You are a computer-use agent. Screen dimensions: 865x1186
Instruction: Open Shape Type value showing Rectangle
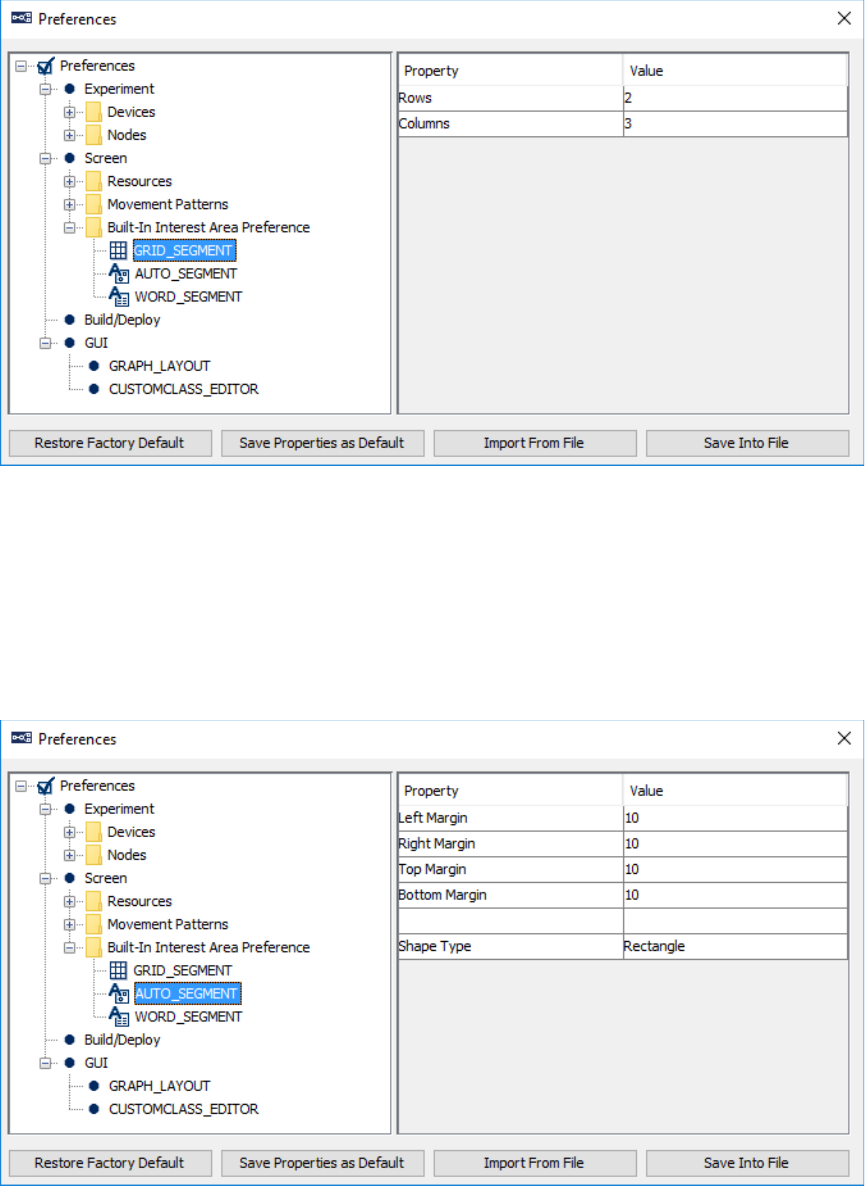(735, 946)
